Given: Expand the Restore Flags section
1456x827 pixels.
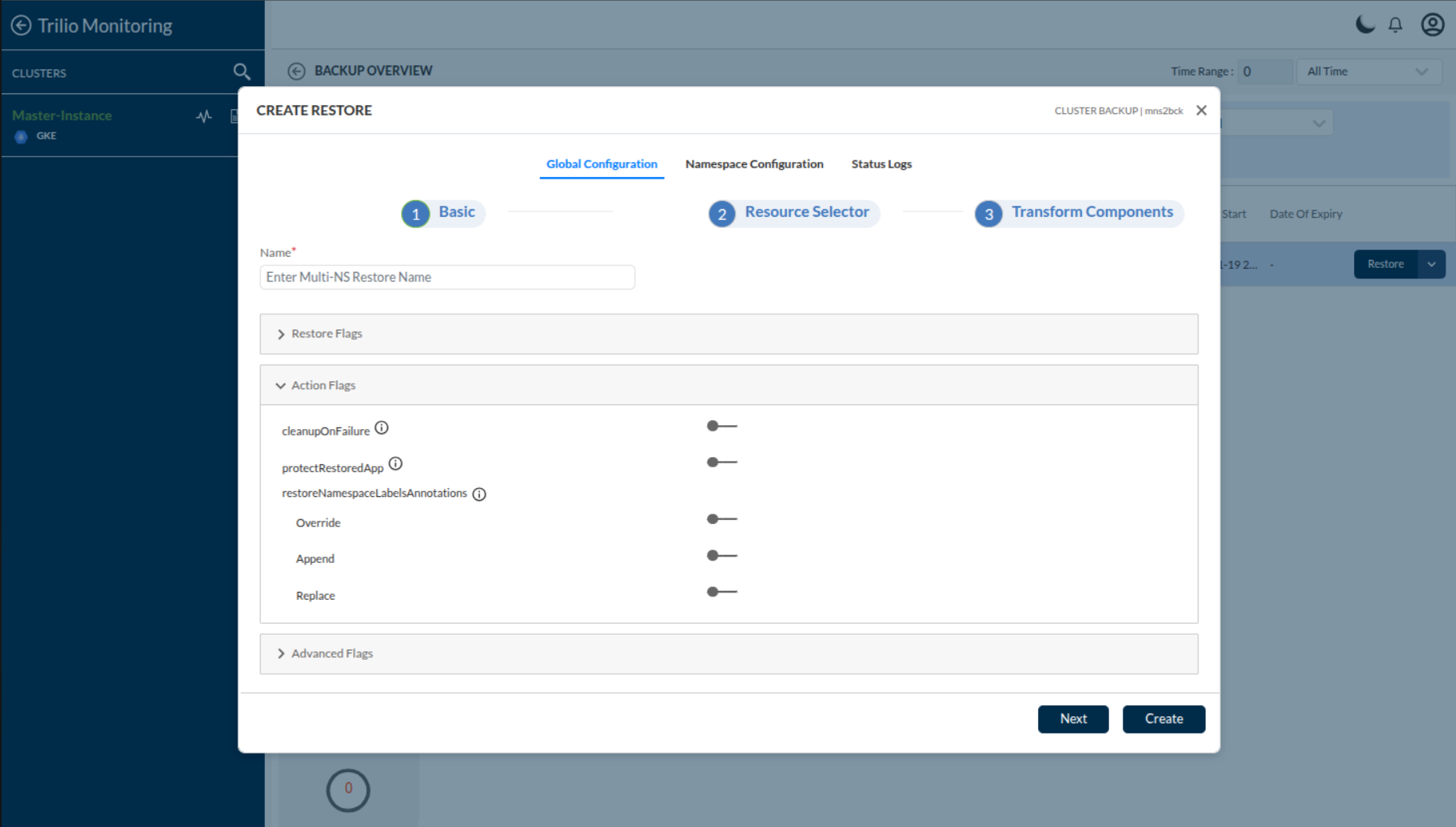Looking at the screenshot, I should point(327,334).
